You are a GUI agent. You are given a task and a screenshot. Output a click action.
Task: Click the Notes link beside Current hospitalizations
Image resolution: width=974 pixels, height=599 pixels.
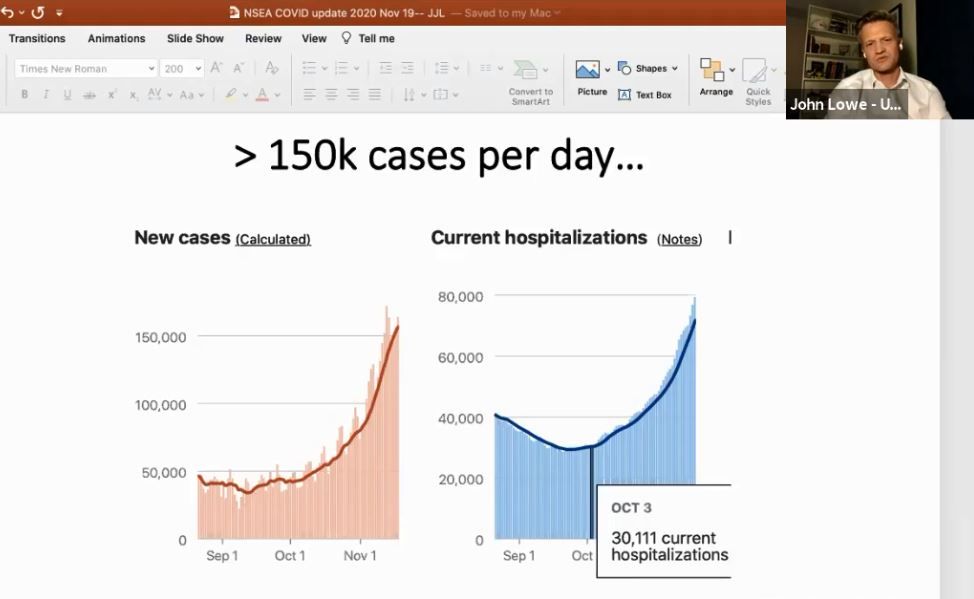click(x=679, y=239)
